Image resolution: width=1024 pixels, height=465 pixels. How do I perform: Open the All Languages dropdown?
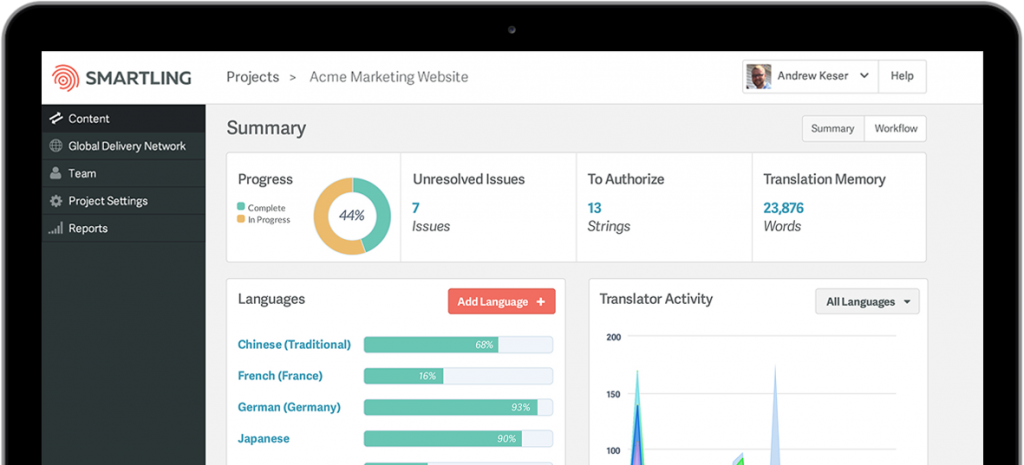coord(867,301)
